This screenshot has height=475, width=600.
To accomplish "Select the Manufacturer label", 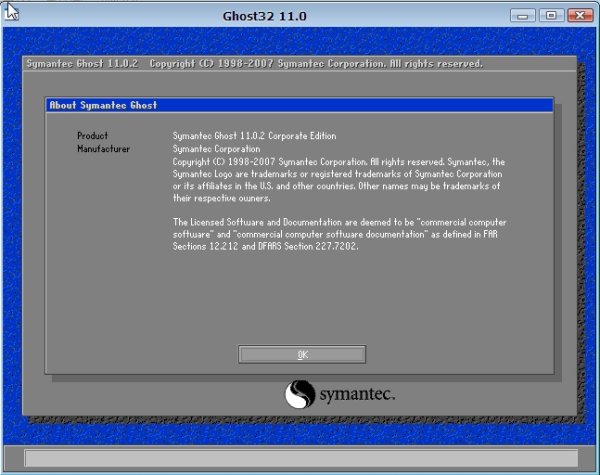I will coord(103,149).
